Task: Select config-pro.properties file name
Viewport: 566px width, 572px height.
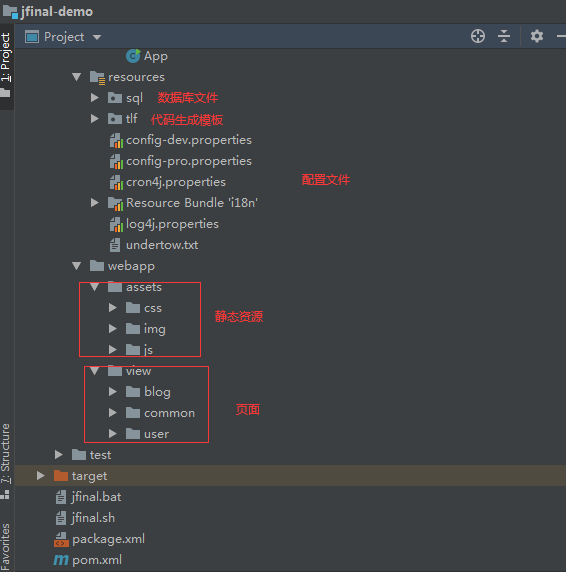Action: point(189,161)
